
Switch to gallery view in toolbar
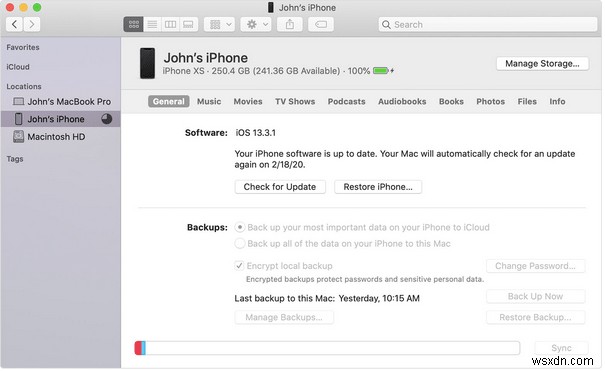click(188, 24)
